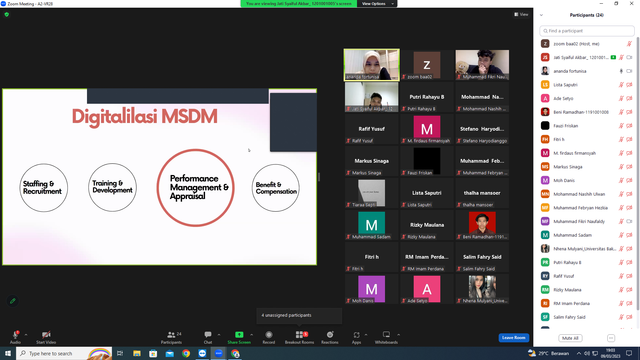Screen dimensions: 640x360
Task: Click Performance Management & Appraisal circle on slide
Action: (196, 188)
